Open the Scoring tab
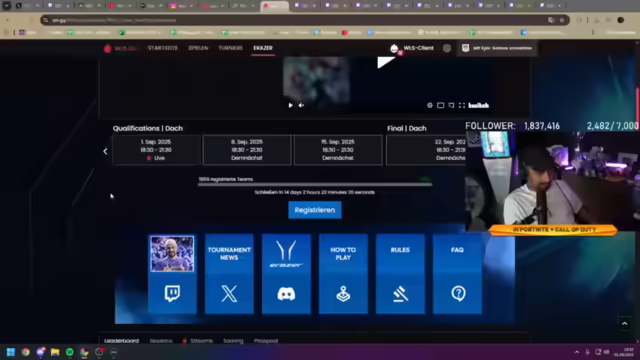The image size is (640, 360). [x=233, y=341]
